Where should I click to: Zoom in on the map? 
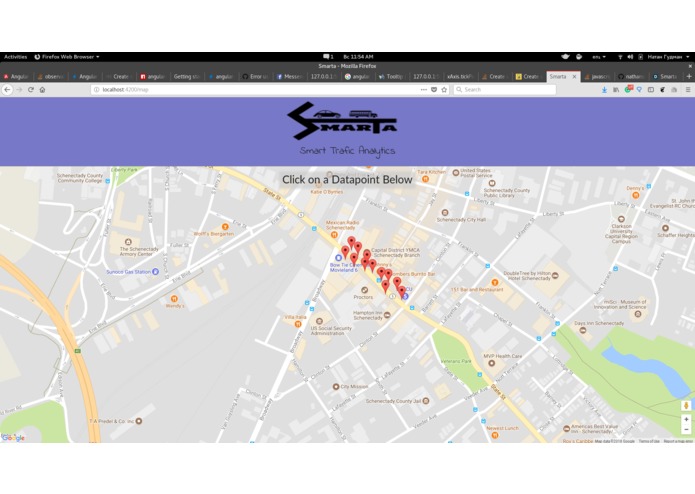686,419
